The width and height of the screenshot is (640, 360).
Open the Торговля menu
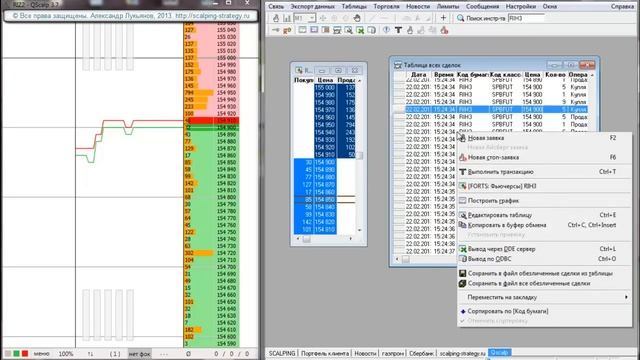point(386,7)
